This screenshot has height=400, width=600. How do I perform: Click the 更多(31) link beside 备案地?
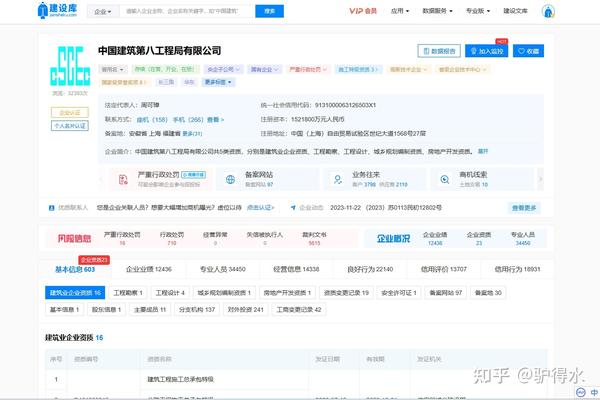pos(192,134)
